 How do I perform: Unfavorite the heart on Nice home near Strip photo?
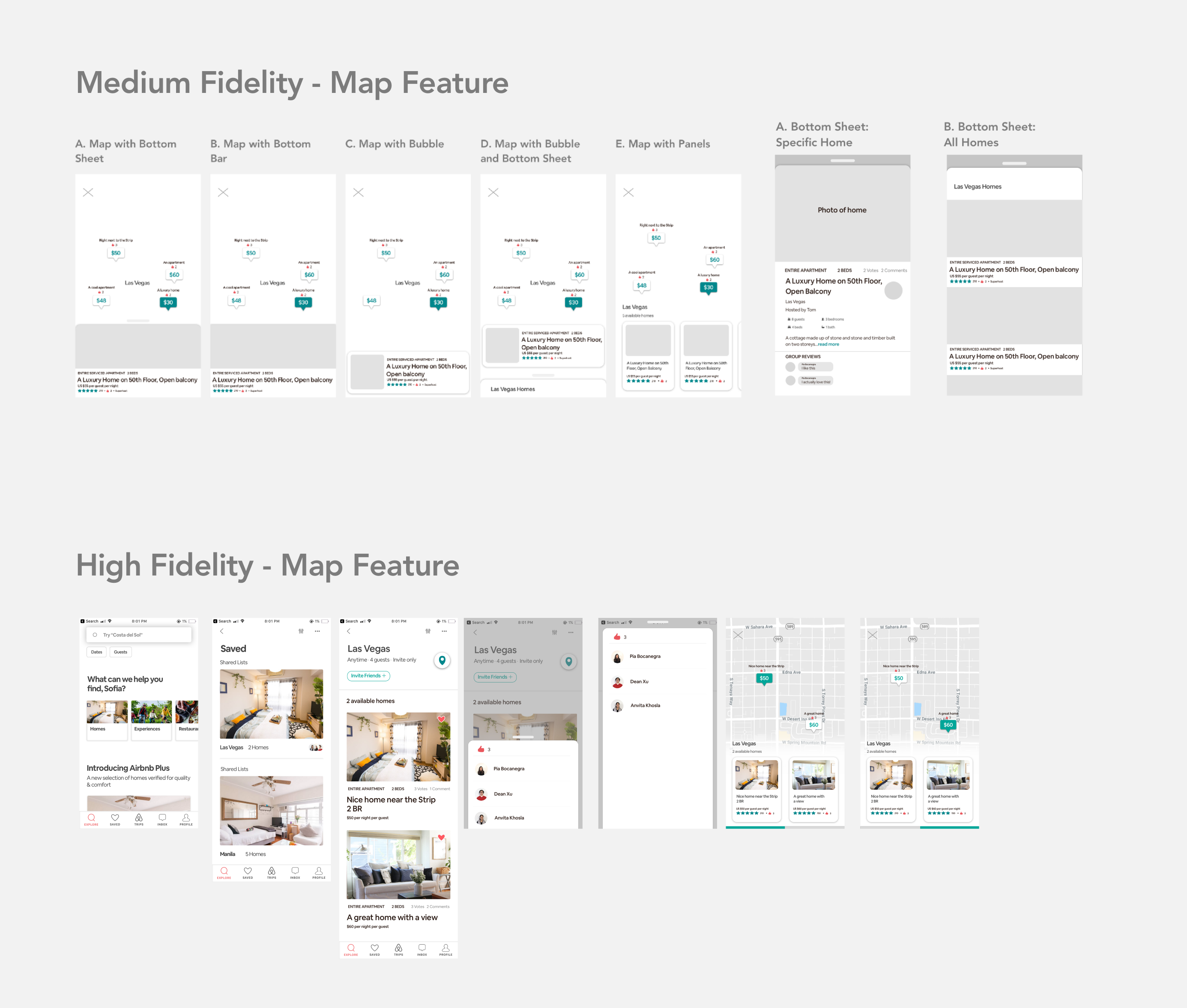pos(441,719)
